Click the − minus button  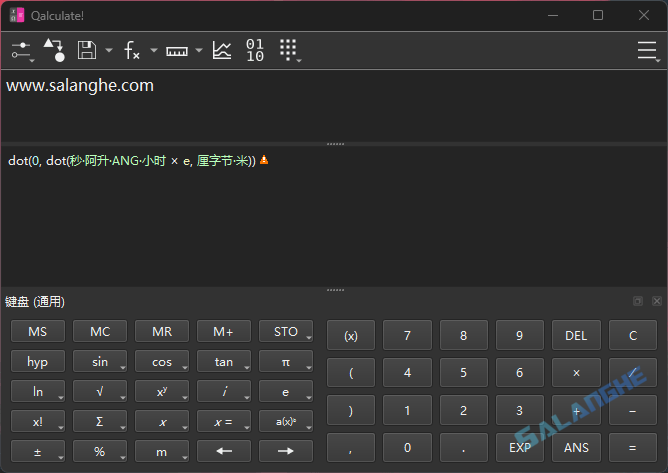click(x=633, y=410)
